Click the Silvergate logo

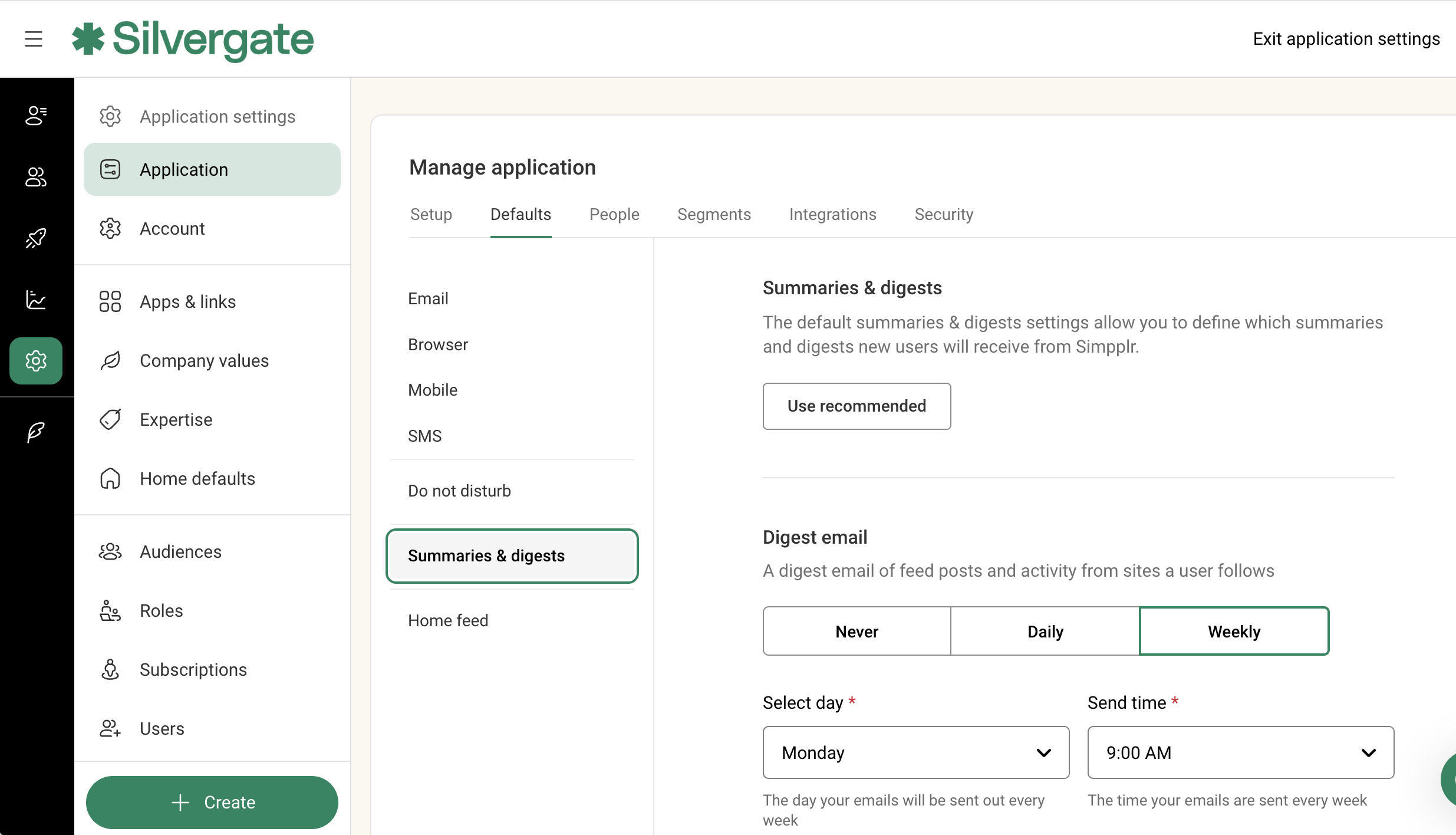(193, 40)
